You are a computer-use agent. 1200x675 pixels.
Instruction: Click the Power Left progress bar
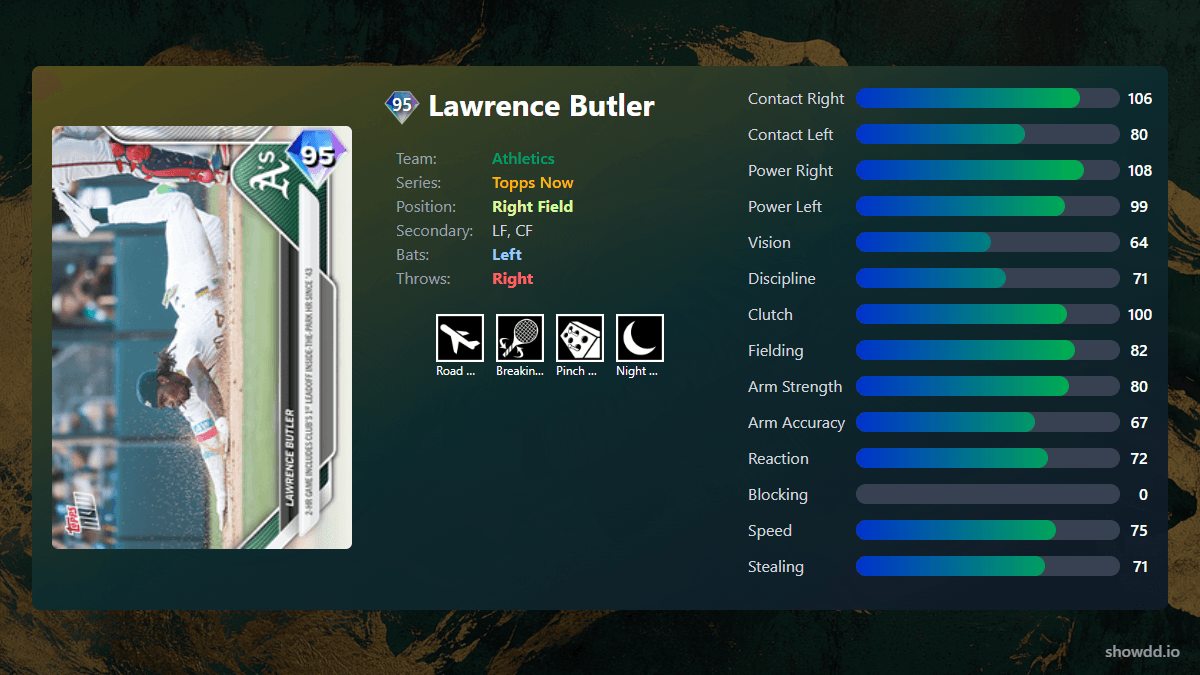coord(988,206)
